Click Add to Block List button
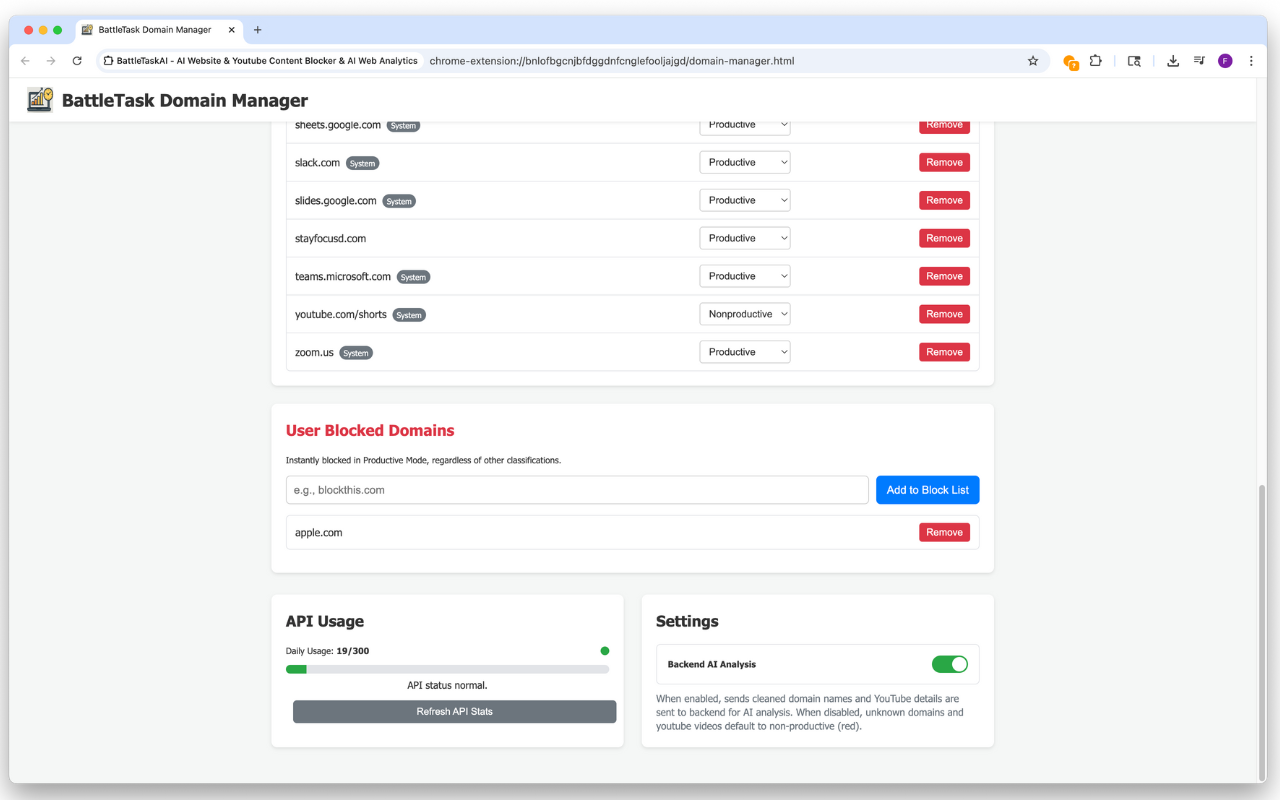Image resolution: width=1280 pixels, height=800 pixels. click(x=928, y=490)
